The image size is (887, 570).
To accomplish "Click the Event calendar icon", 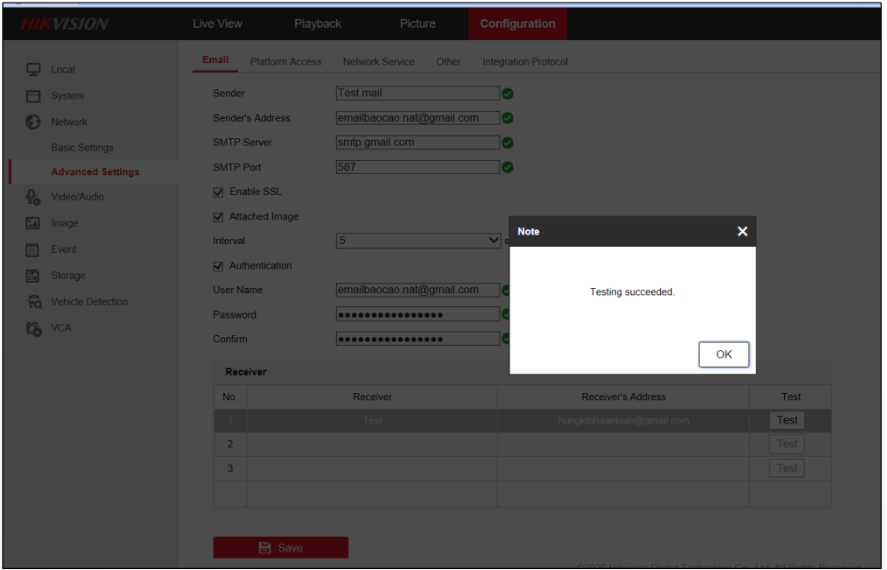I will pos(33,249).
